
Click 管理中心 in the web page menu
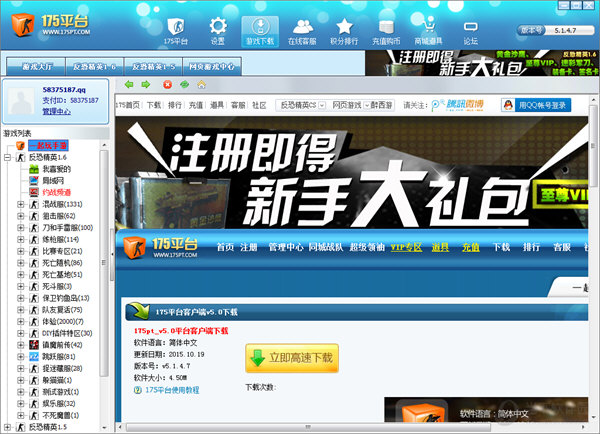tap(286, 247)
